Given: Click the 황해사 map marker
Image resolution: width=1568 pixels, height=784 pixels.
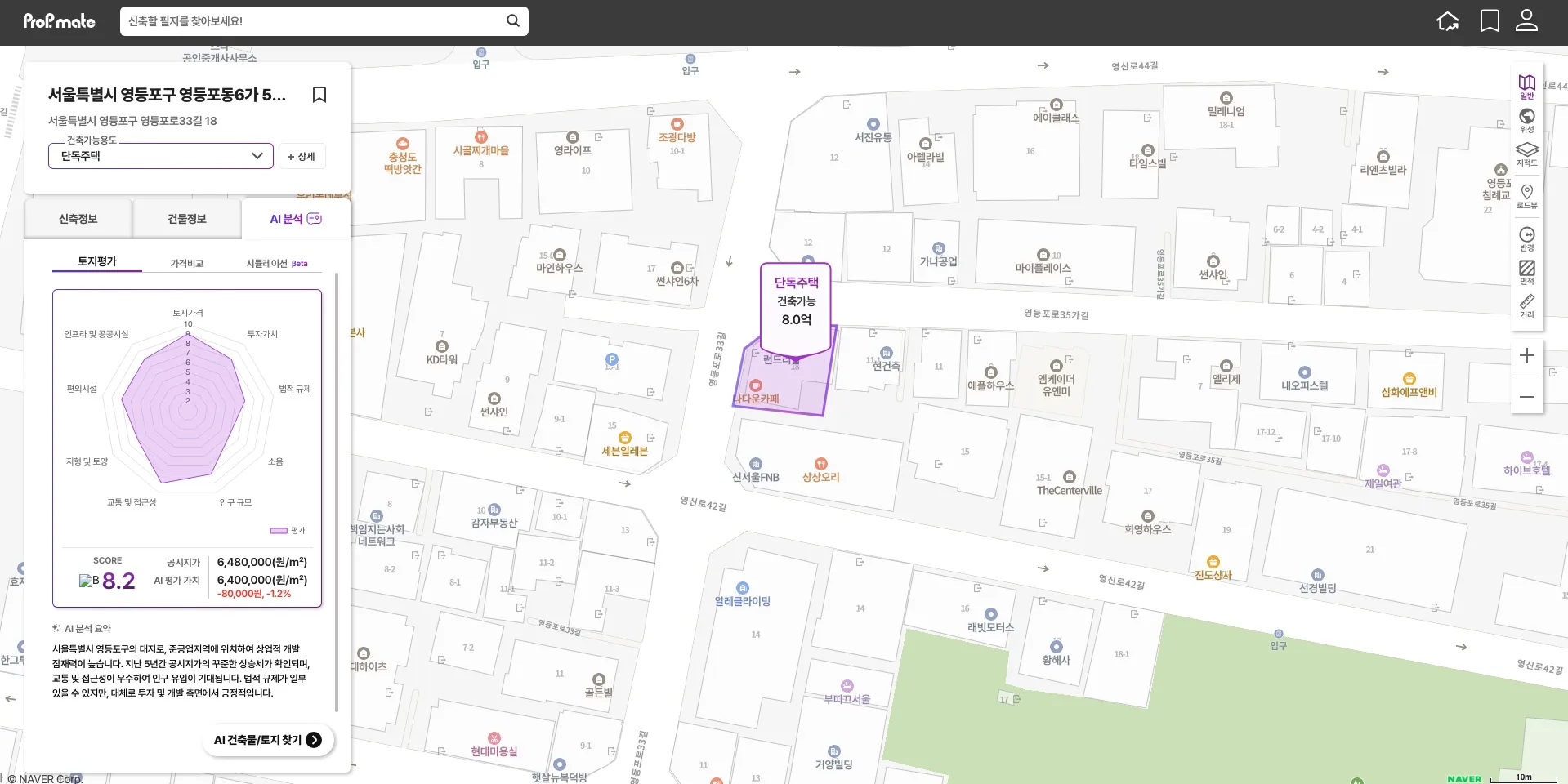Looking at the screenshot, I should pos(1056,654).
